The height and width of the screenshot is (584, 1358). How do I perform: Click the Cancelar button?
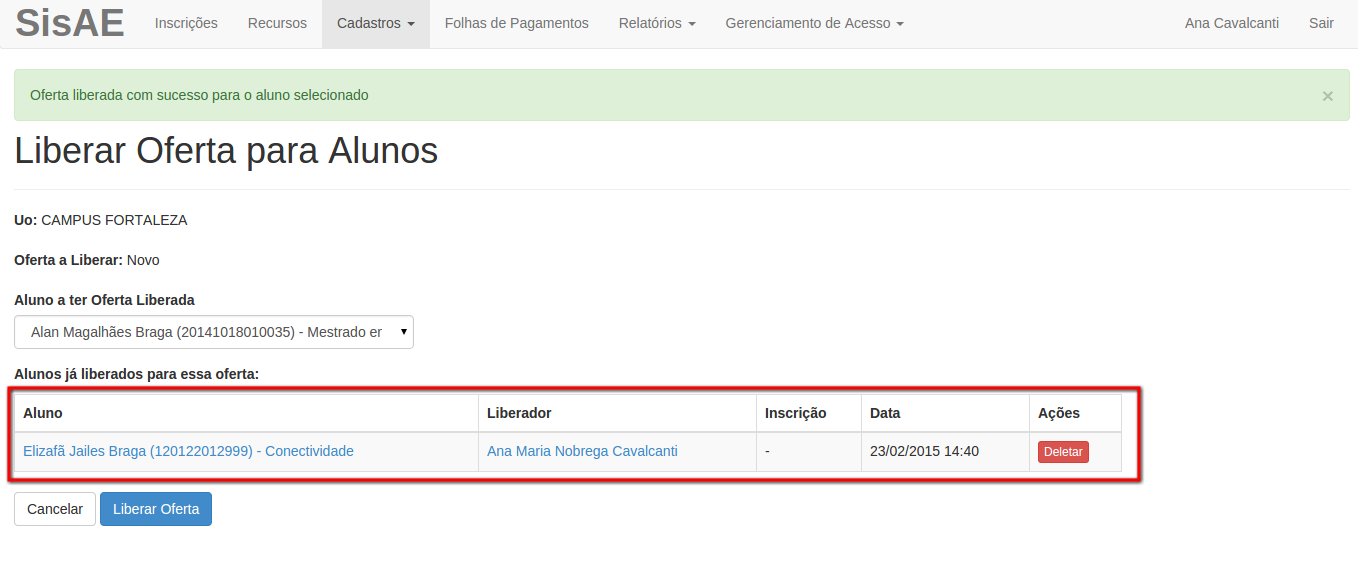(x=55, y=509)
